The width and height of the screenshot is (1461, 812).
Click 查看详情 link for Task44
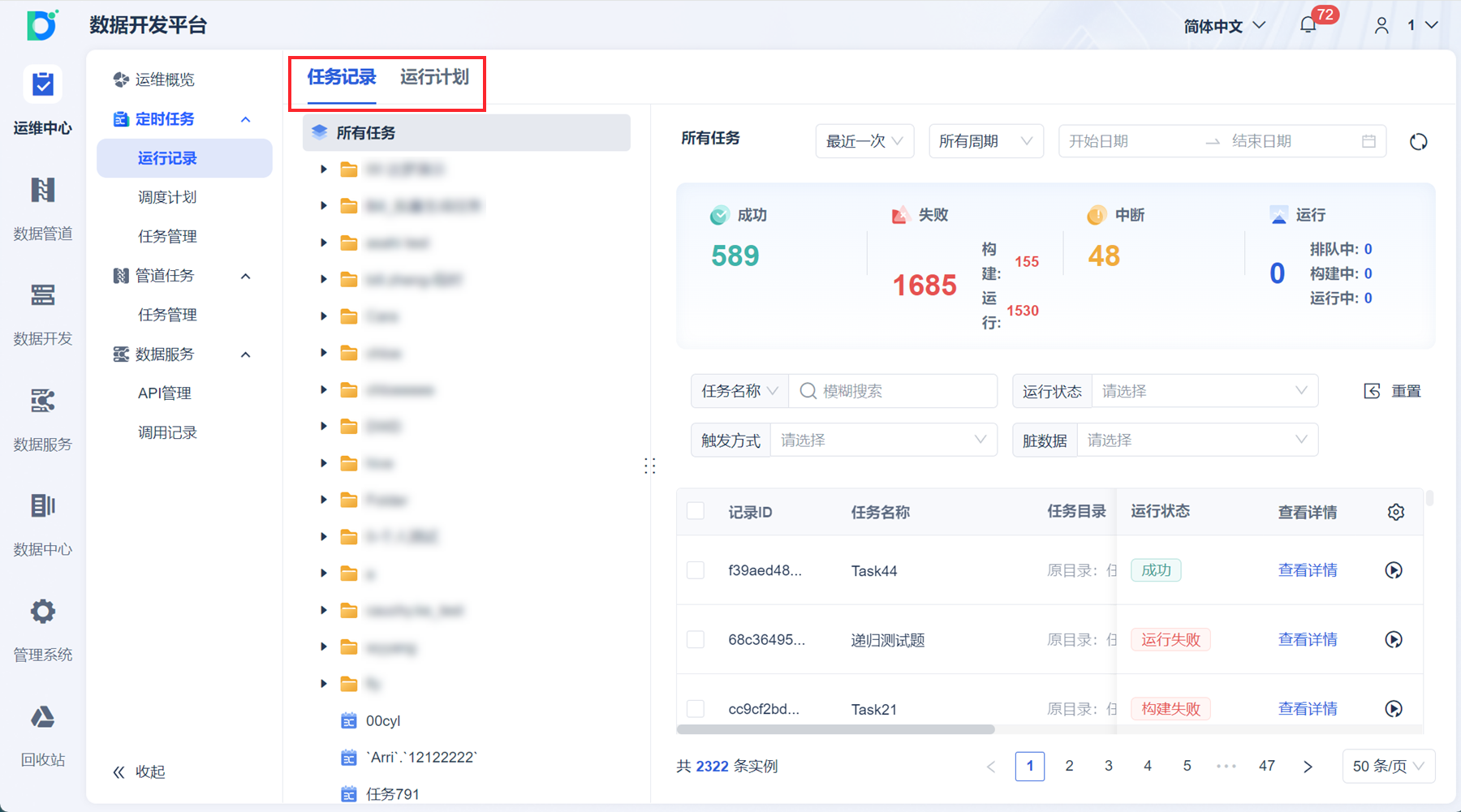(x=1307, y=570)
